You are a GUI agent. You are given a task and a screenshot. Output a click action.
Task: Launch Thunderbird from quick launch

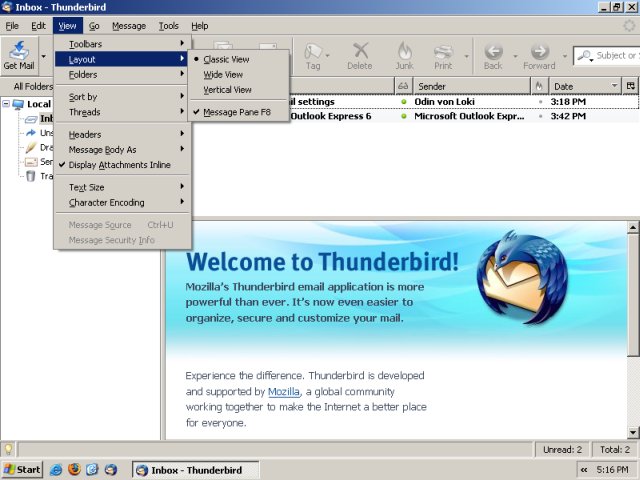pyautogui.click(x=111, y=470)
